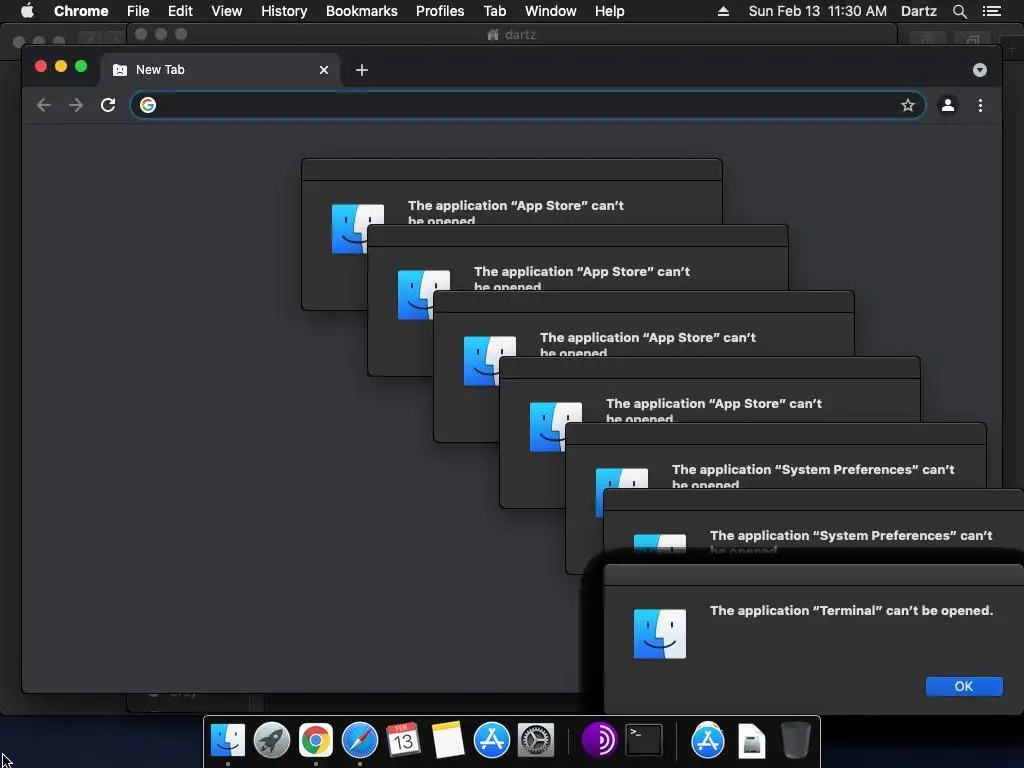
Task: Open the Bookmarks menu
Action: [x=362, y=11]
